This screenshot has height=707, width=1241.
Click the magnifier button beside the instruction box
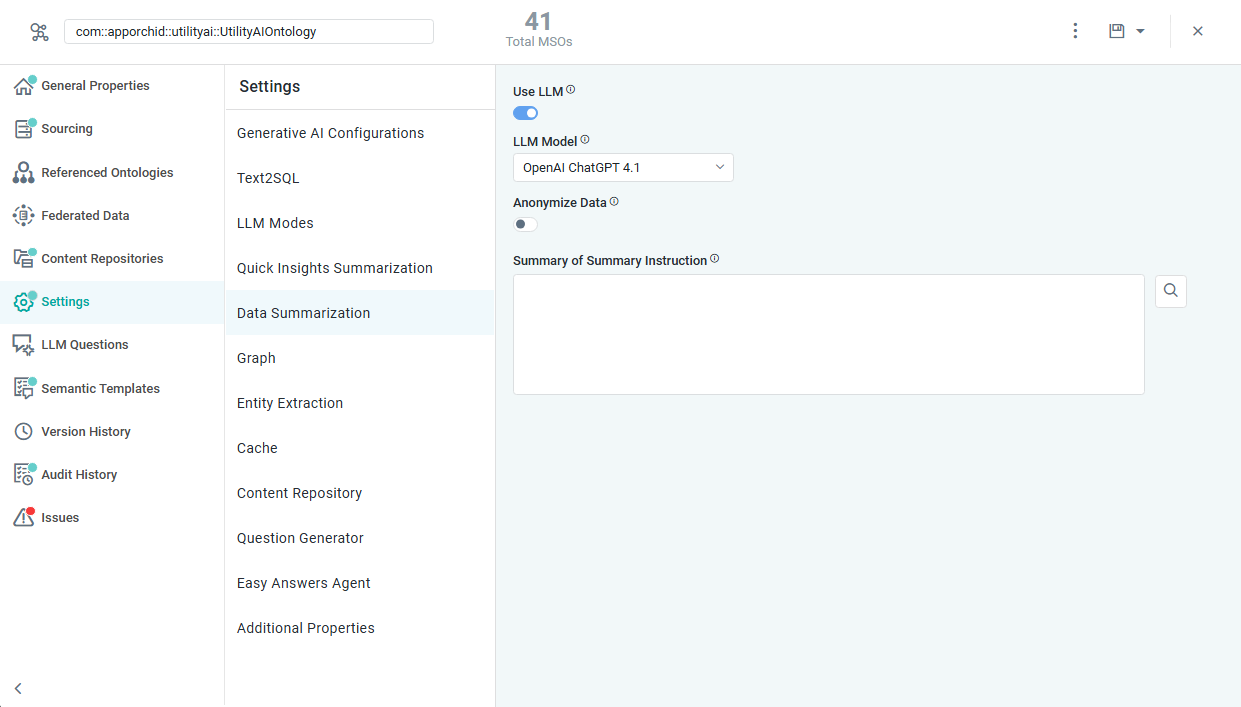click(1171, 291)
